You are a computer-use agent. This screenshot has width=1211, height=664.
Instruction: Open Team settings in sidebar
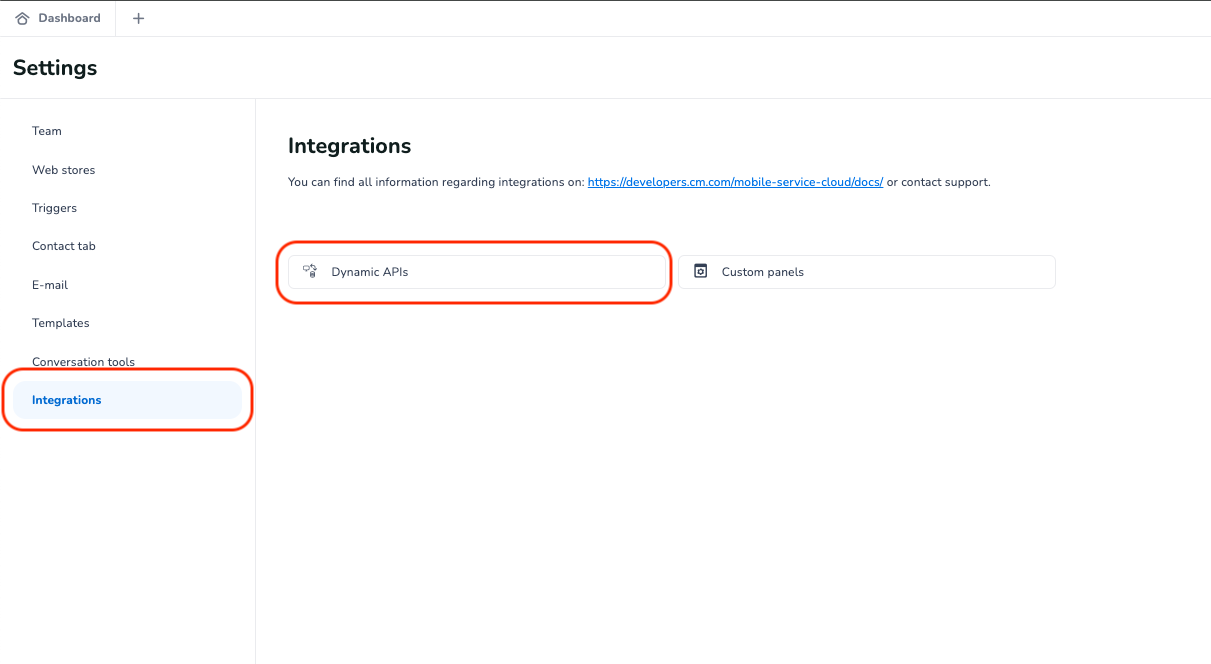coord(47,131)
